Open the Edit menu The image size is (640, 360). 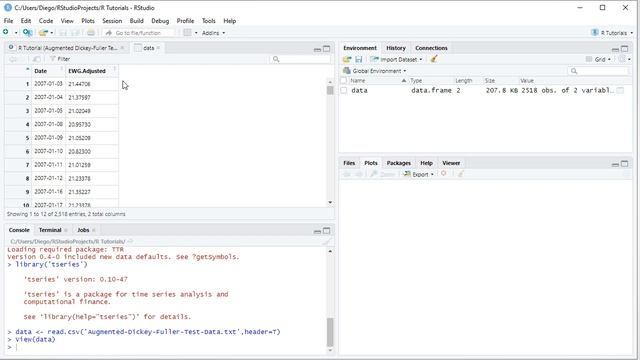pyautogui.click(x=26, y=21)
